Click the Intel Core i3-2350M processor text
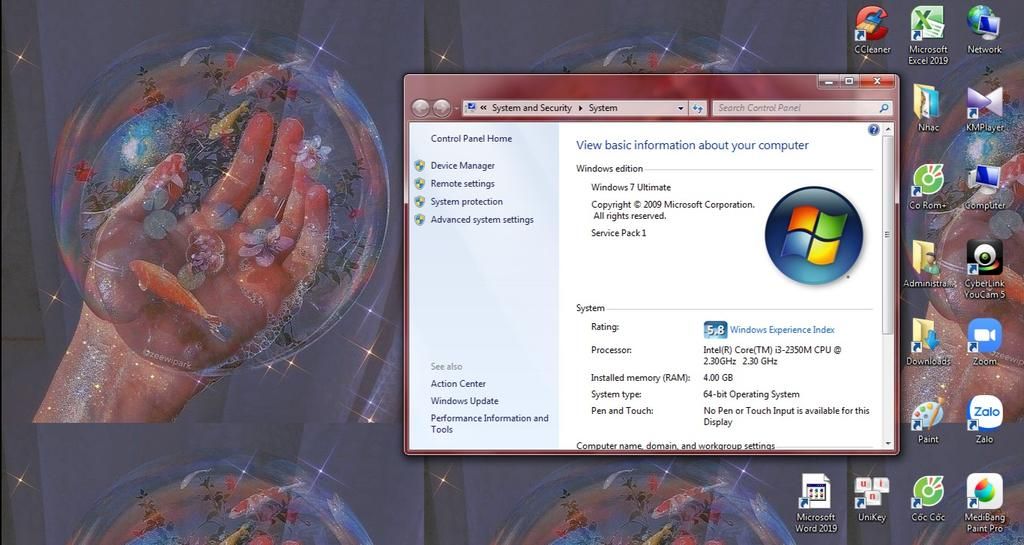Image resolution: width=1024 pixels, height=545 pixels. [773, 355]
